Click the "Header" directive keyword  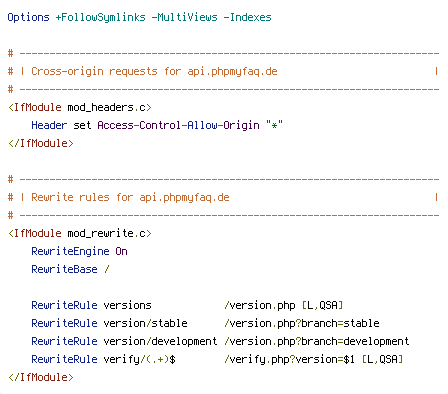click(49, 125)
